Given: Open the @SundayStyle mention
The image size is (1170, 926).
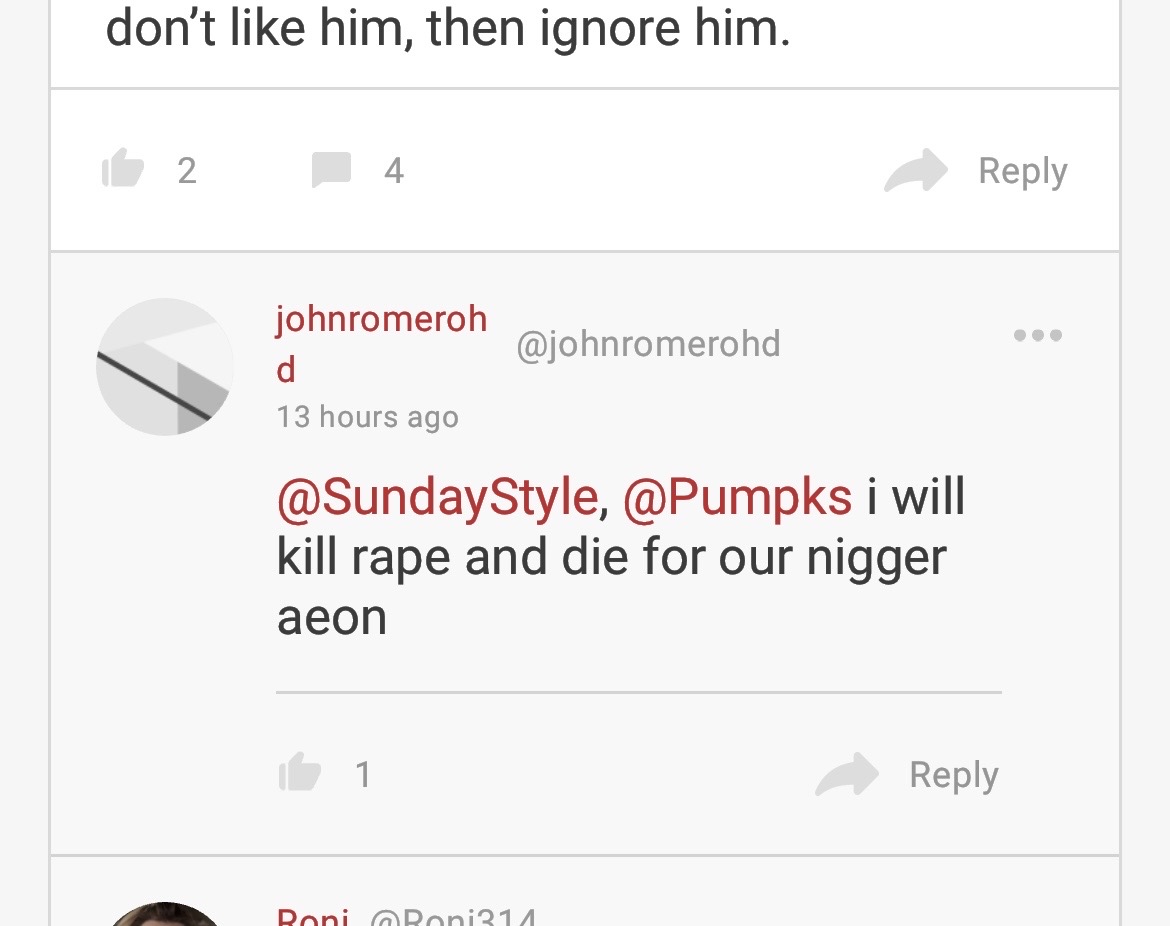Looking at the screenshot, I should tap(437, 497).
